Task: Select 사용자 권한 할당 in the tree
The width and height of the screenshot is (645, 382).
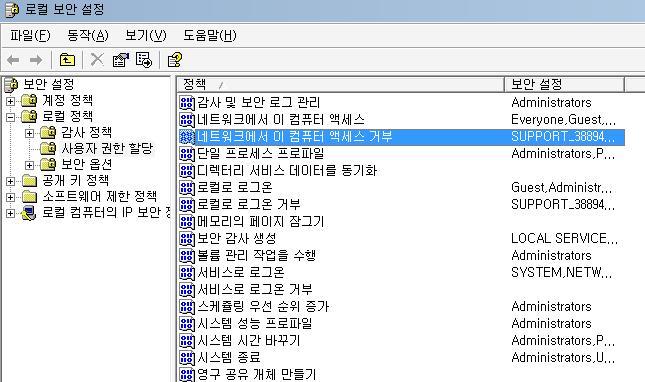Action: 107,148
